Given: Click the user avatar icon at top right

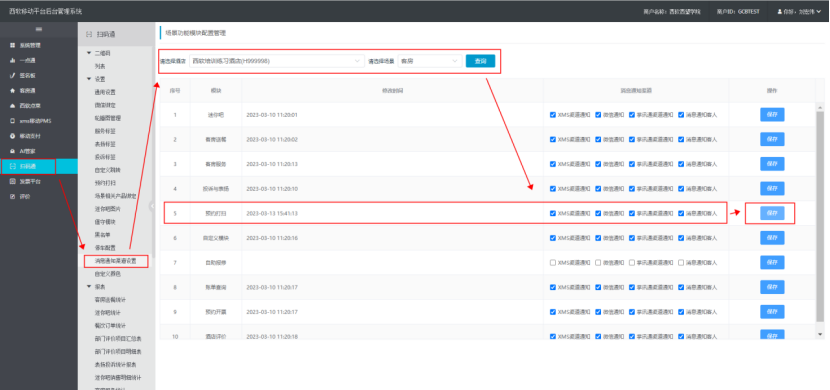Looking at the screenshot, I should (x=780, y=11).
